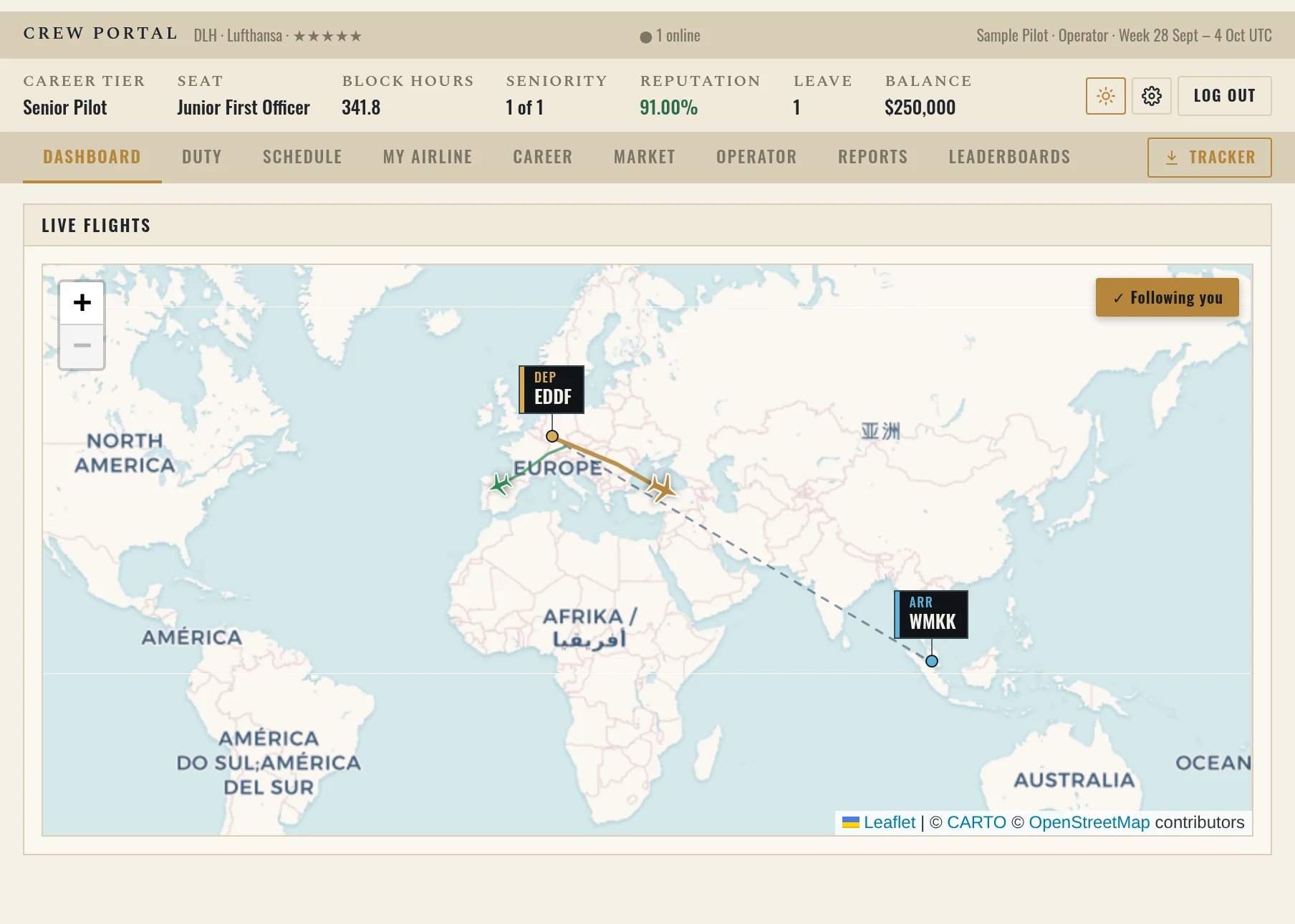Click the WMKK arrival point marker

[x=932, y=661]
